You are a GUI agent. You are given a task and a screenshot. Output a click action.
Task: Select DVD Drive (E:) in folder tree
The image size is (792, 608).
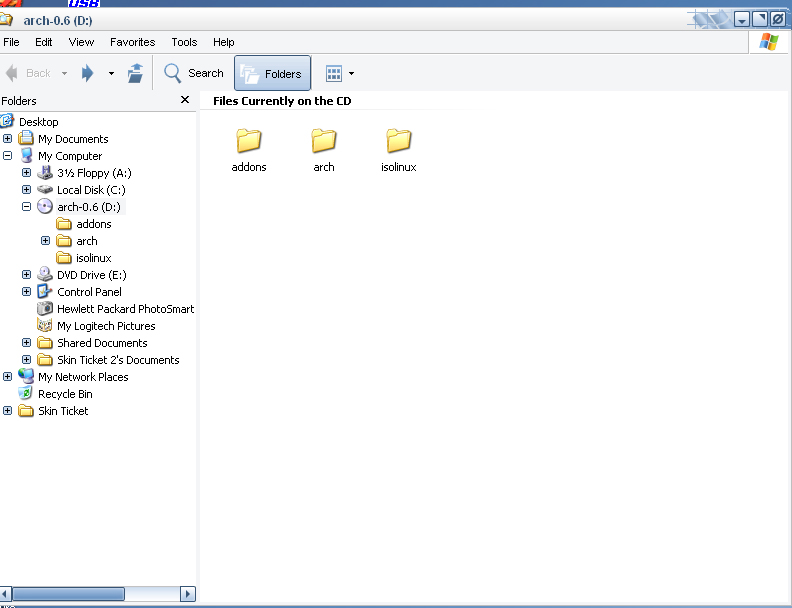pos(91,275)
